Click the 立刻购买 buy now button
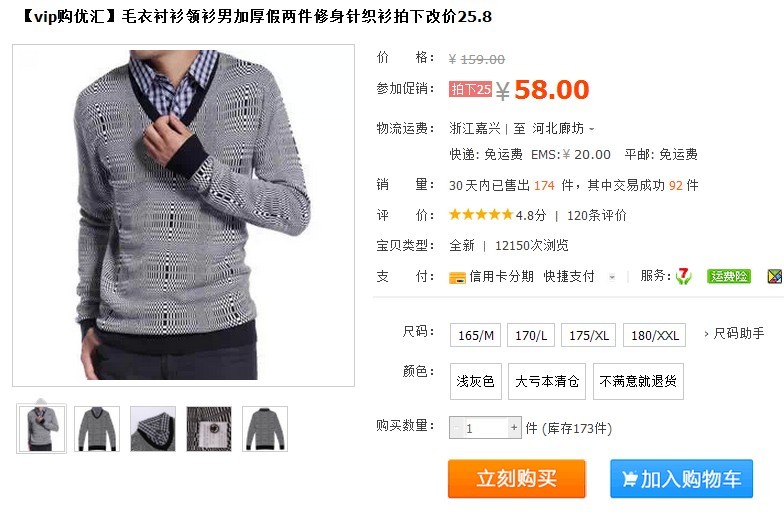This screenshot has width=784, height=512. pyautogui.click(x=516, y=478)
